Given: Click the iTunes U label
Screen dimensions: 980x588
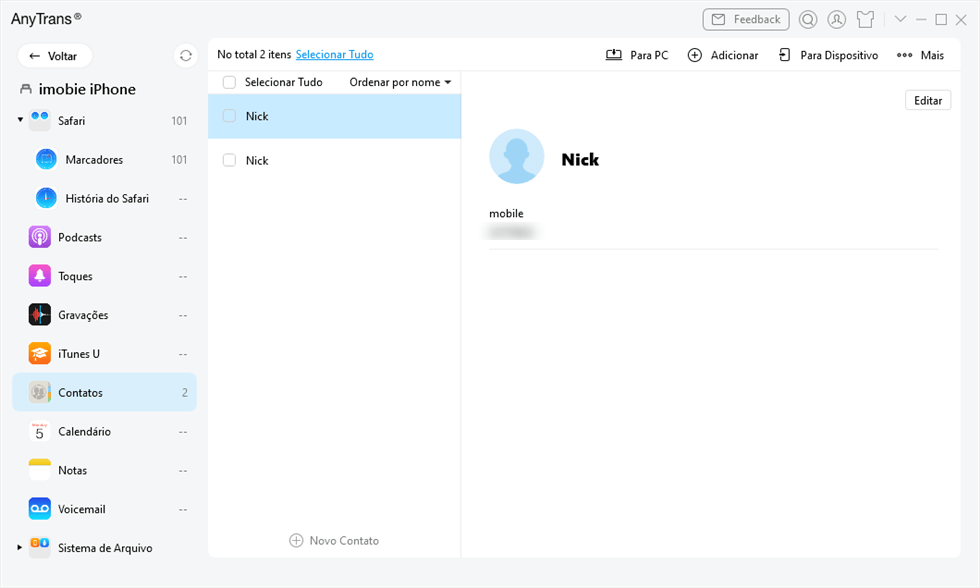Looking at the screenshot, I should pos(79,354).
